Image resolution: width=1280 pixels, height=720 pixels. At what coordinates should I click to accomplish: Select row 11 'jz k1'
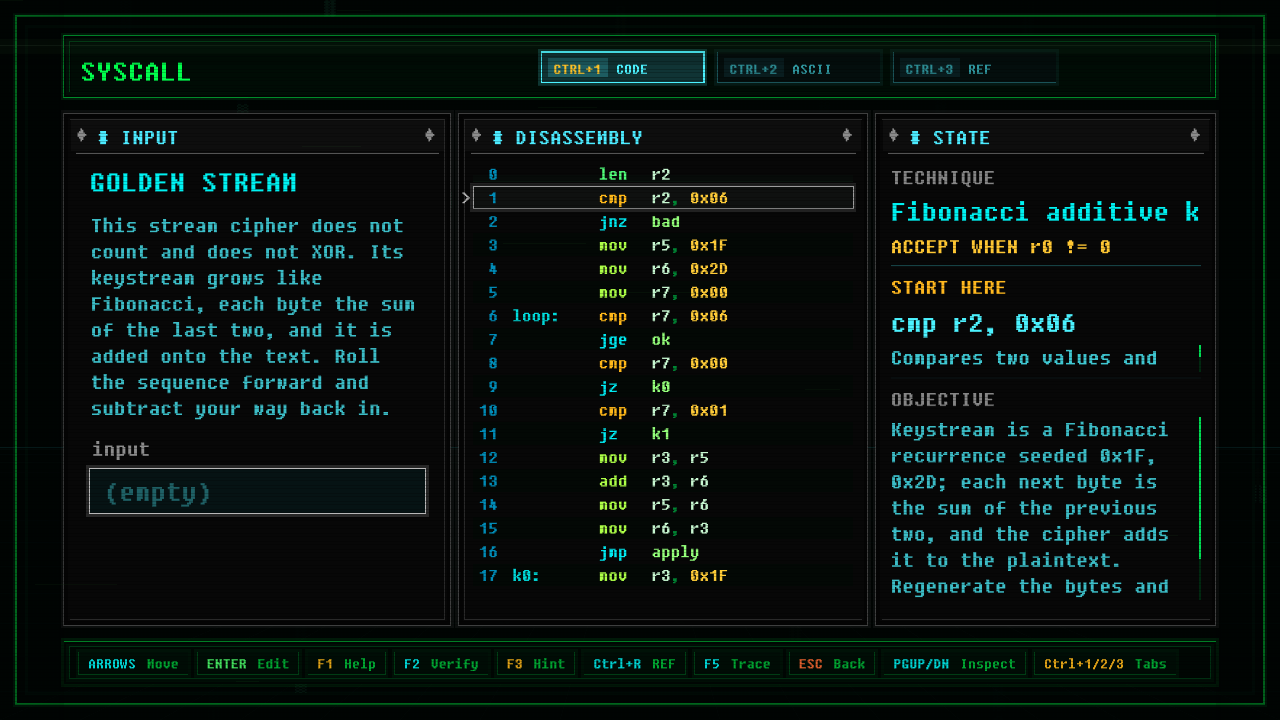point(663,434)
